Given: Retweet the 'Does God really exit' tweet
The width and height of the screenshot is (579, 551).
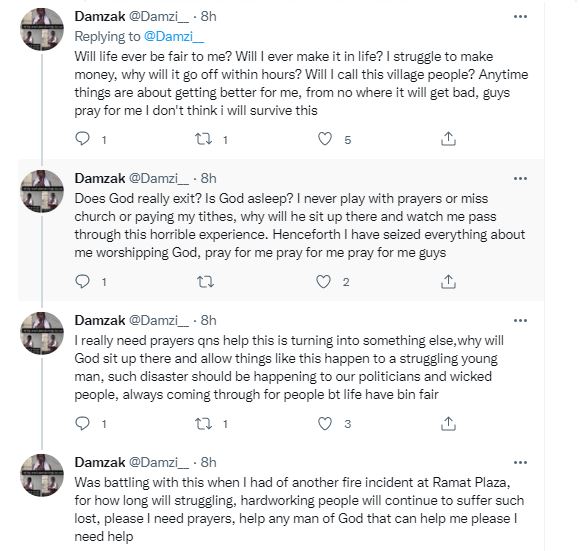Looking at the screenshot, I should point(205,281).
